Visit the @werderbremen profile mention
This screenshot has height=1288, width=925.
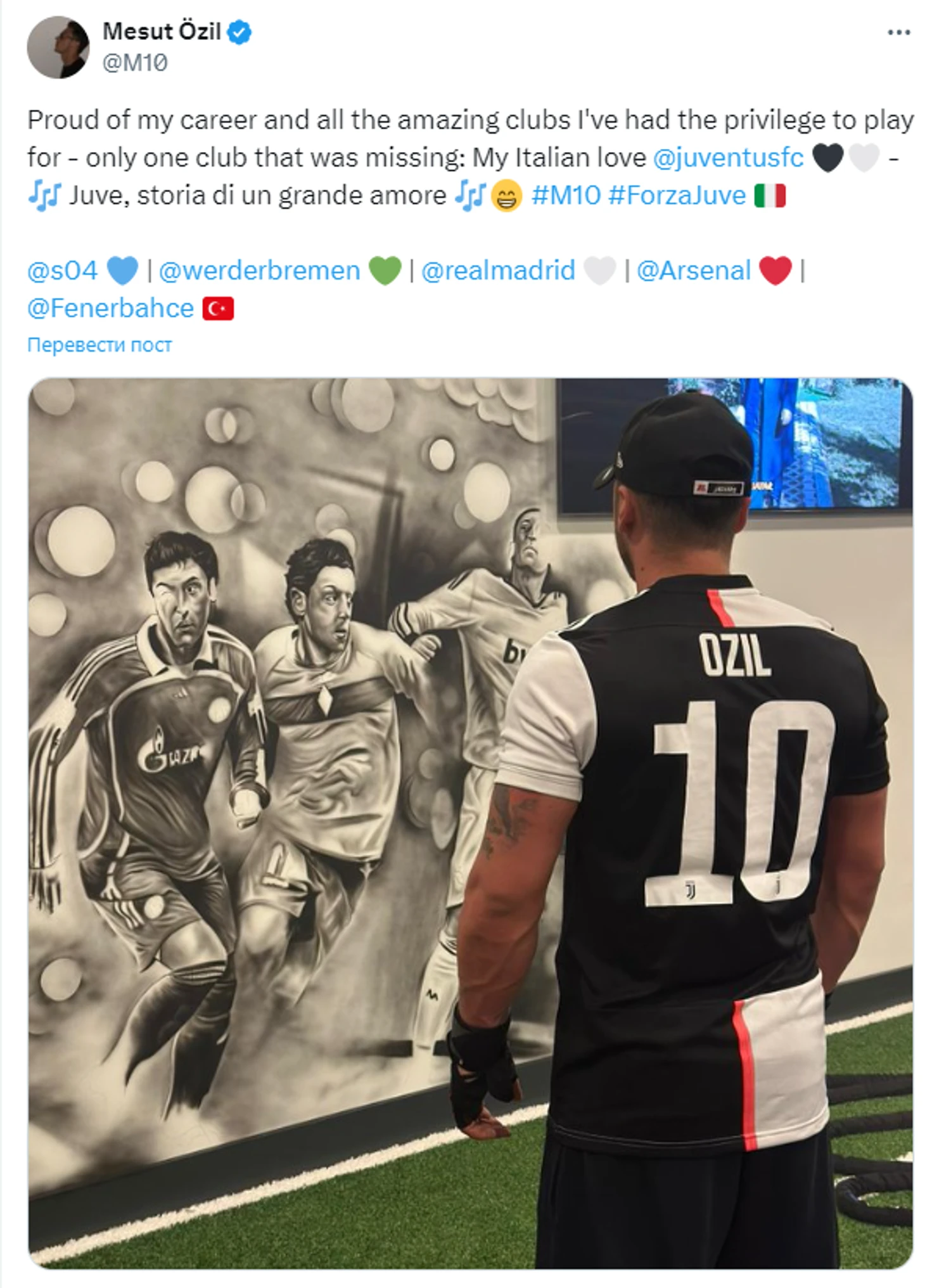259,271
